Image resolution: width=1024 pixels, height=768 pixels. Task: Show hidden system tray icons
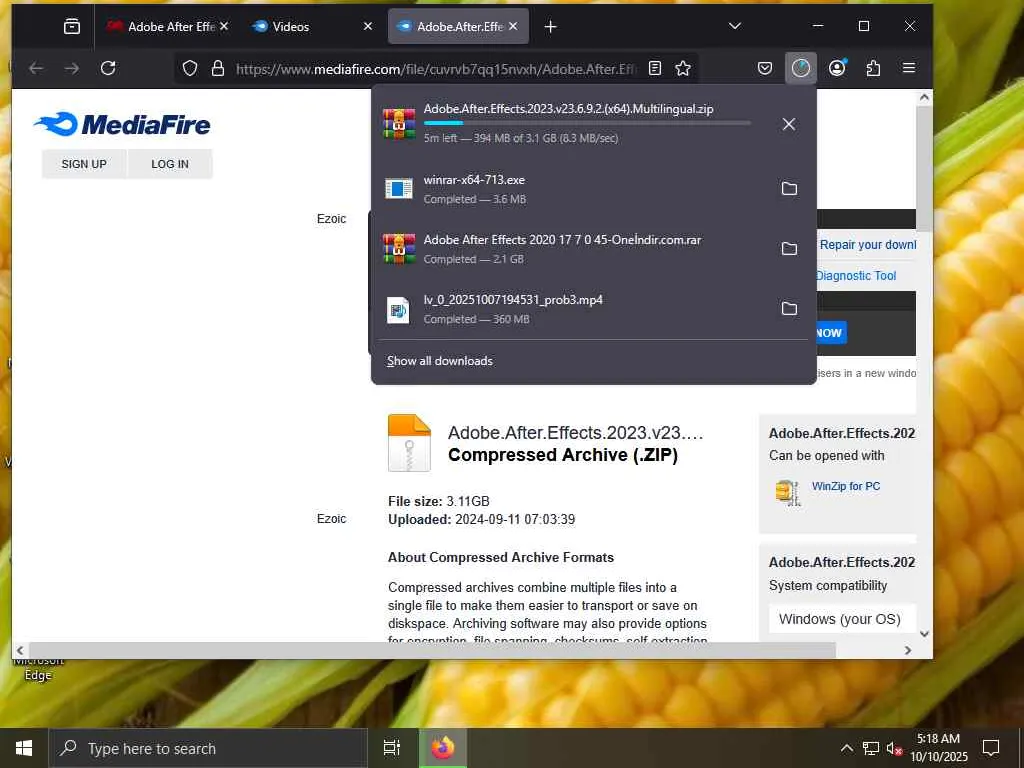846,748
